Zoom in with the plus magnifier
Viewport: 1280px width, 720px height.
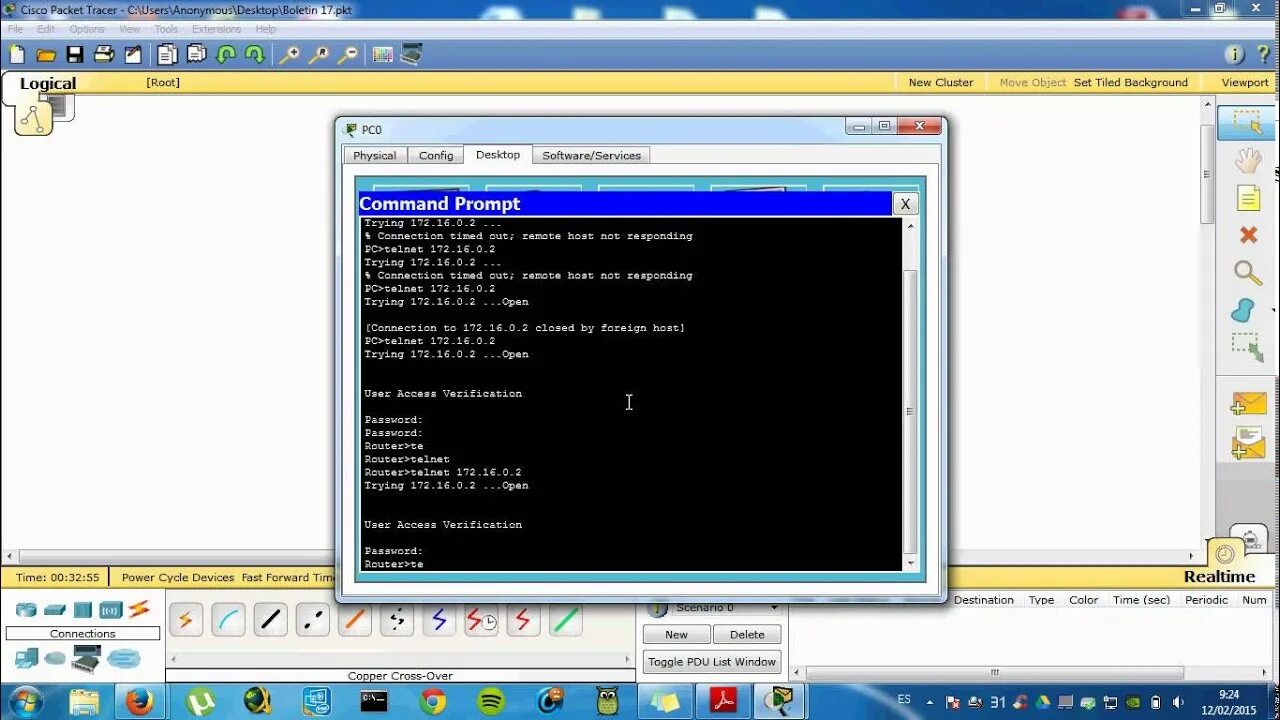[x=289, y=55]
